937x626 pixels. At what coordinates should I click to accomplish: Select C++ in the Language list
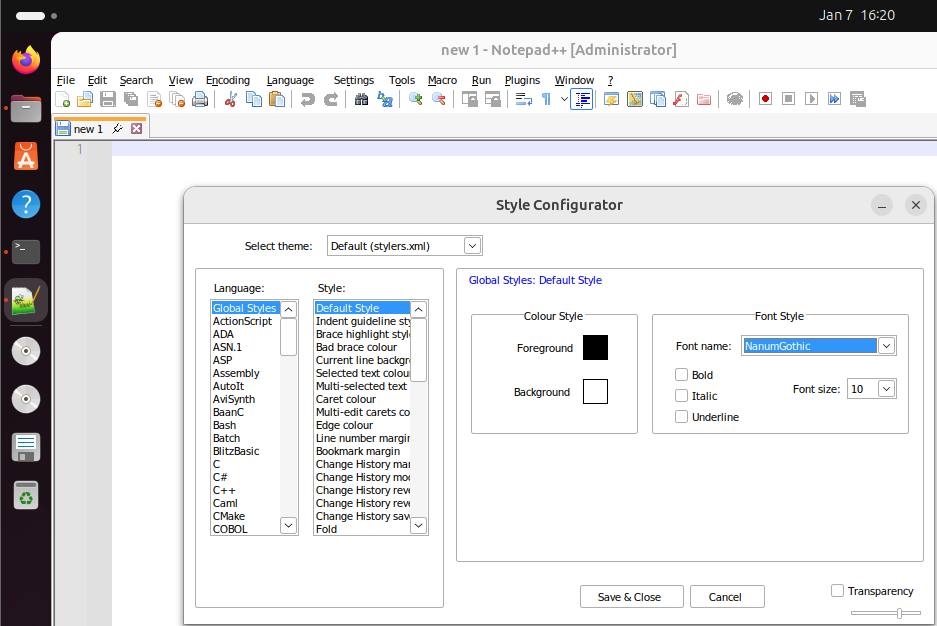pyautogui.click(x=224, y=490)
